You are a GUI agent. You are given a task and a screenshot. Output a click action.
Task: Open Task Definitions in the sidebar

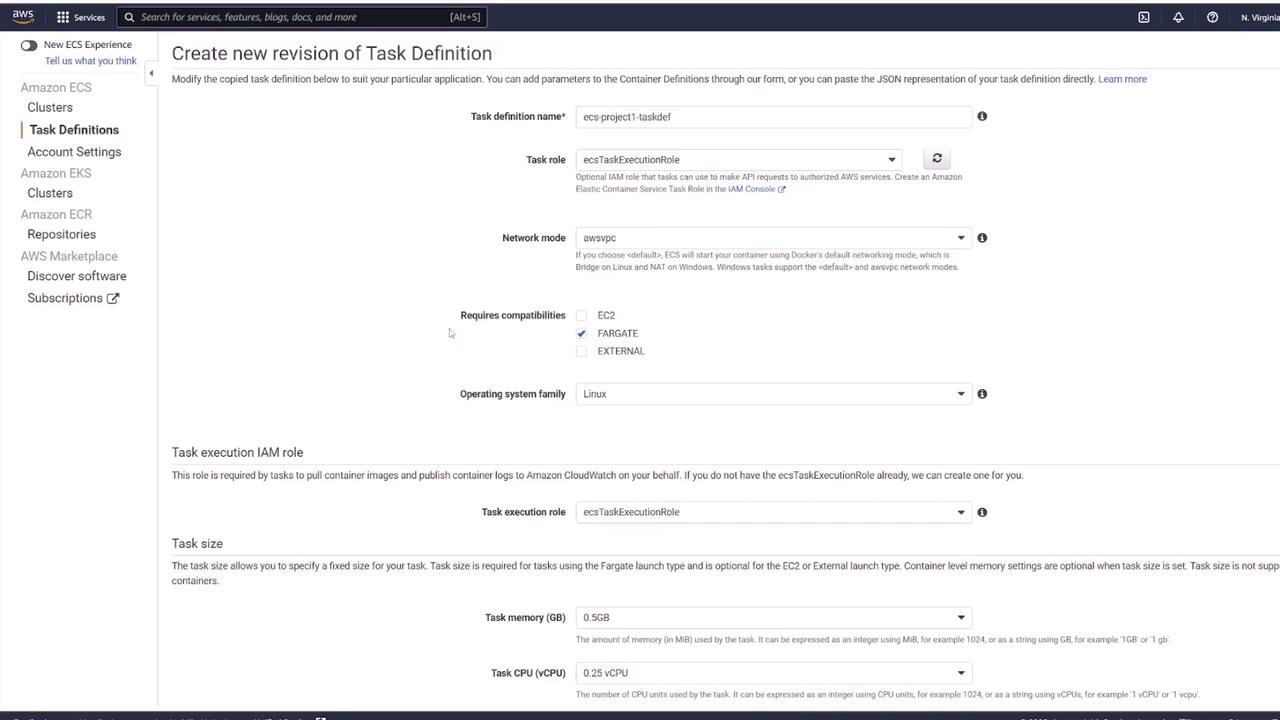(74, 130)
